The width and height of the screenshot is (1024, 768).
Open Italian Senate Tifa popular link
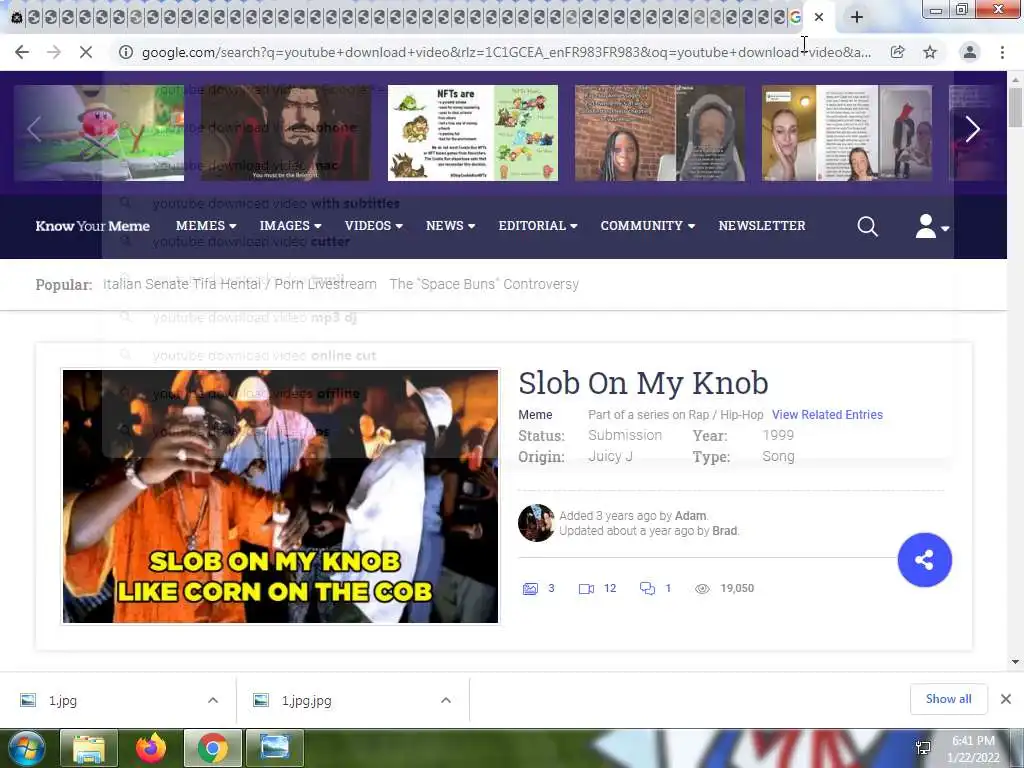coord(240,284)
